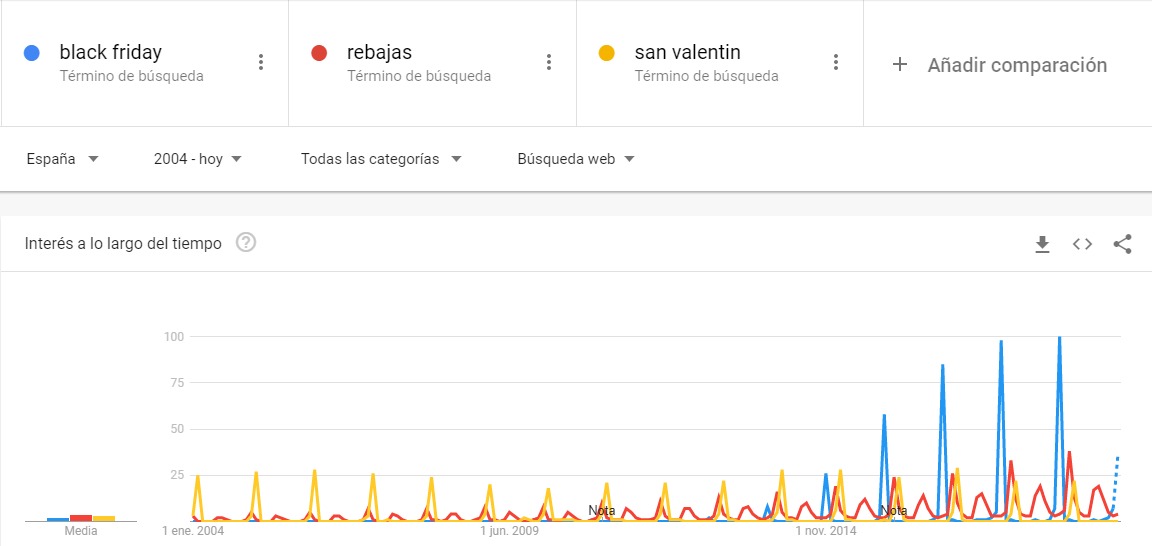Viewport: 1152px width, 546px height.
Task: Click the Nota marker near 2011
Action: point(602,510)
